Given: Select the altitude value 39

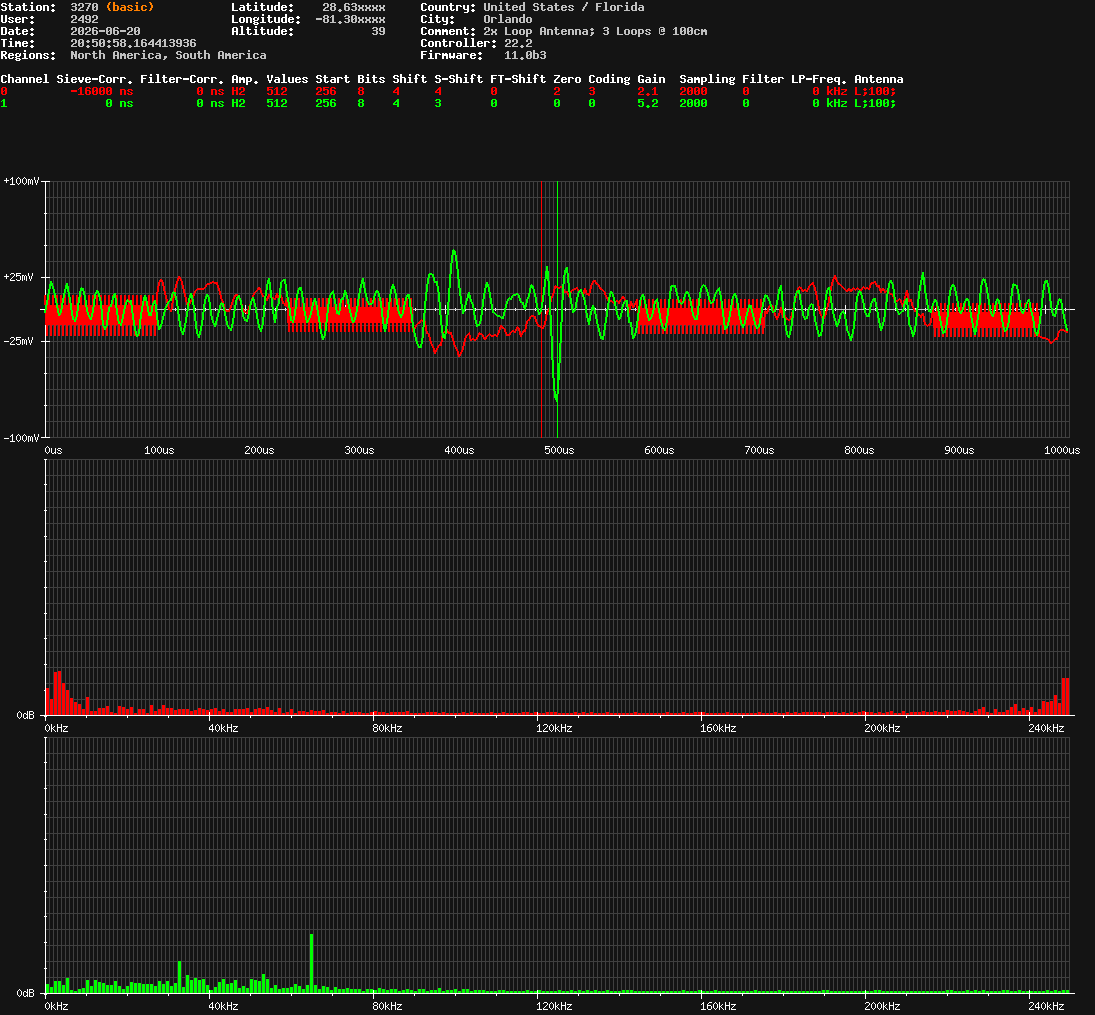Looking at the screenshot, I should 378,31.
